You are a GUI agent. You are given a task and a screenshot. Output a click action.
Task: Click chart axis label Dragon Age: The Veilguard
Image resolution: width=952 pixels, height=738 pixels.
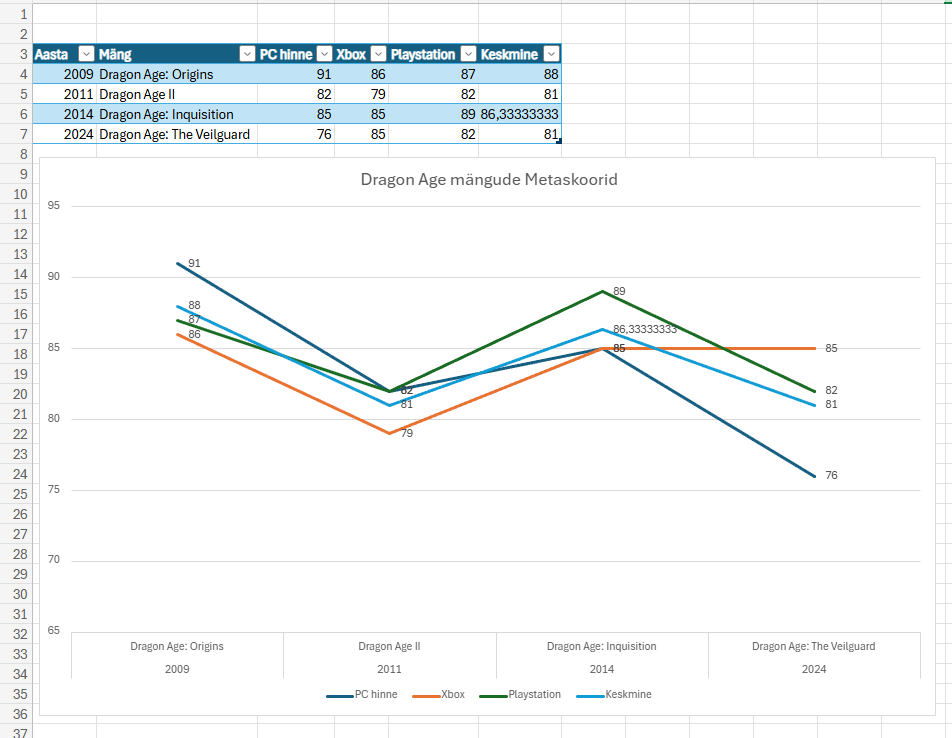(x=814, y=646)
